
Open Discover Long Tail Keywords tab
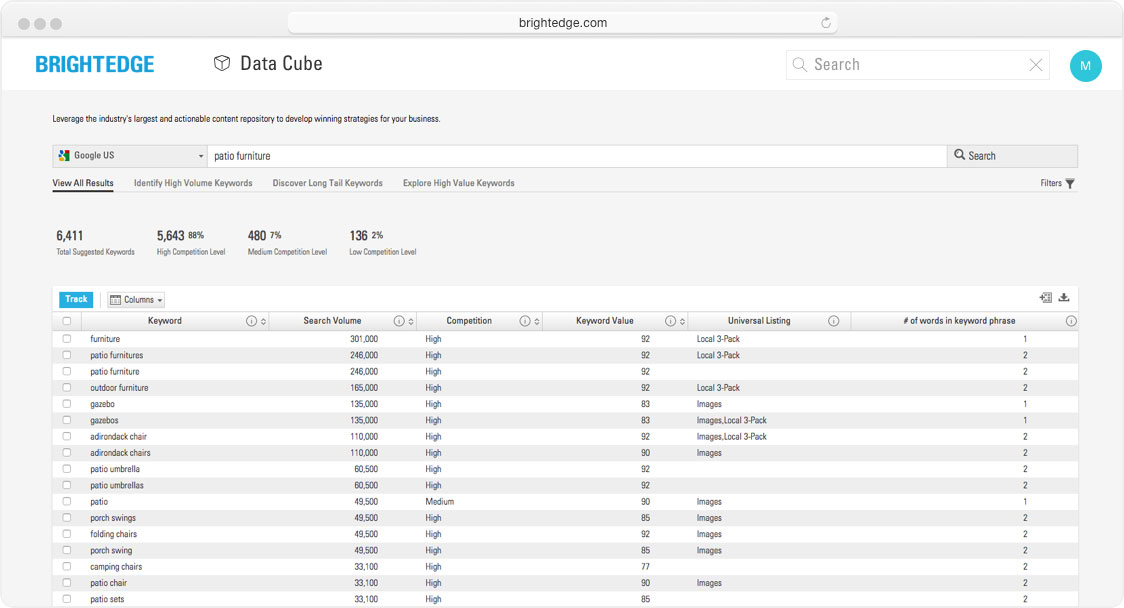pyautogui.click(x=327, y=184)
